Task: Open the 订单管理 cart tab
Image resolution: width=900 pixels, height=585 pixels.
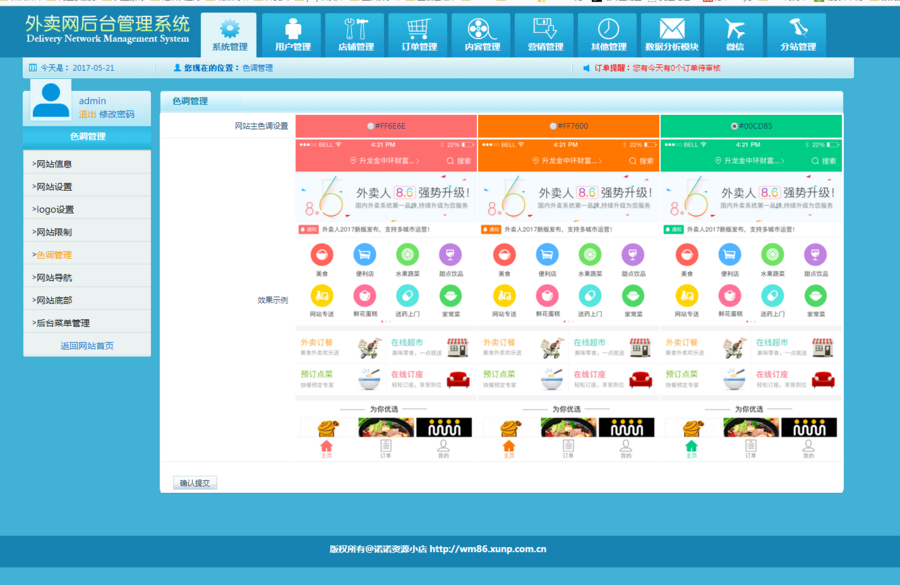Action: [x=419, y=34]
